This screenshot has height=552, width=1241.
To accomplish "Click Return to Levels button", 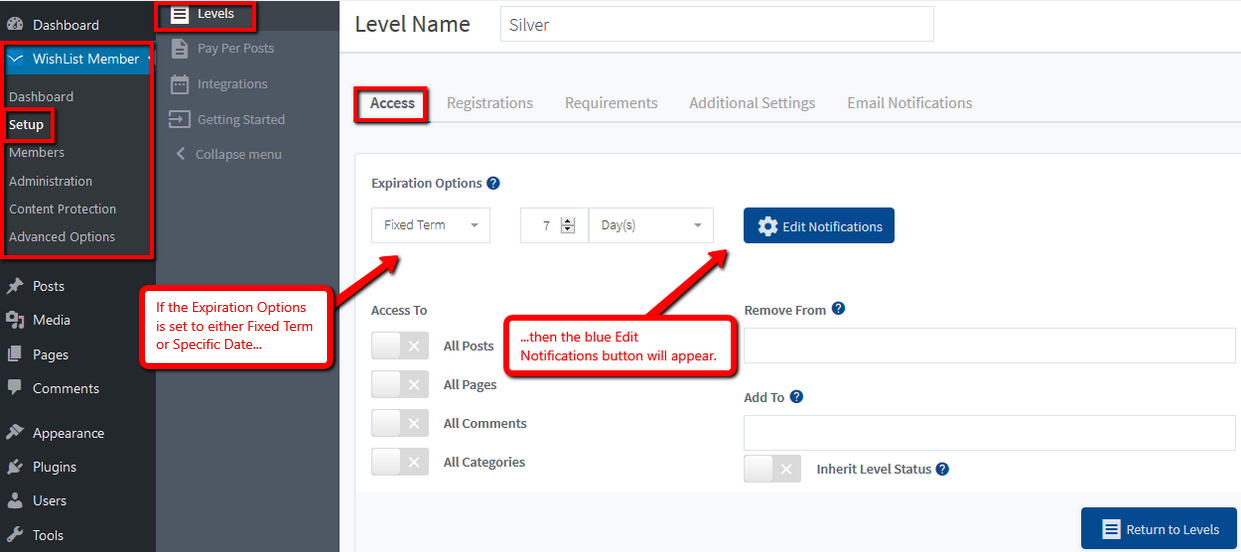I will coord(1159,529).
